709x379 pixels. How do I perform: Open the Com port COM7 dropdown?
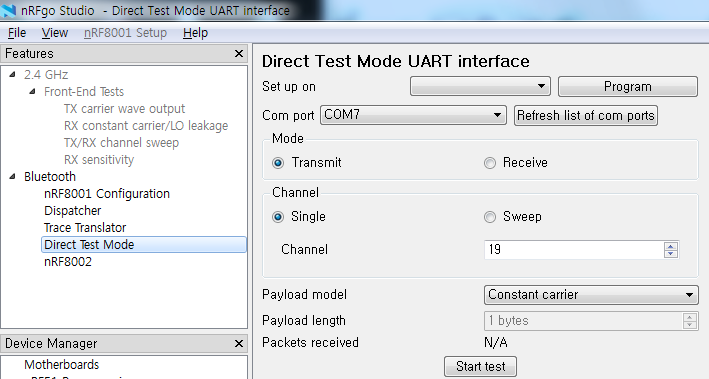[413, 115]
